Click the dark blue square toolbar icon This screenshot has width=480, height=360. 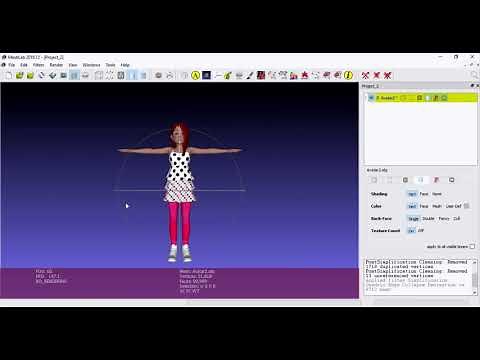[206, 75]
